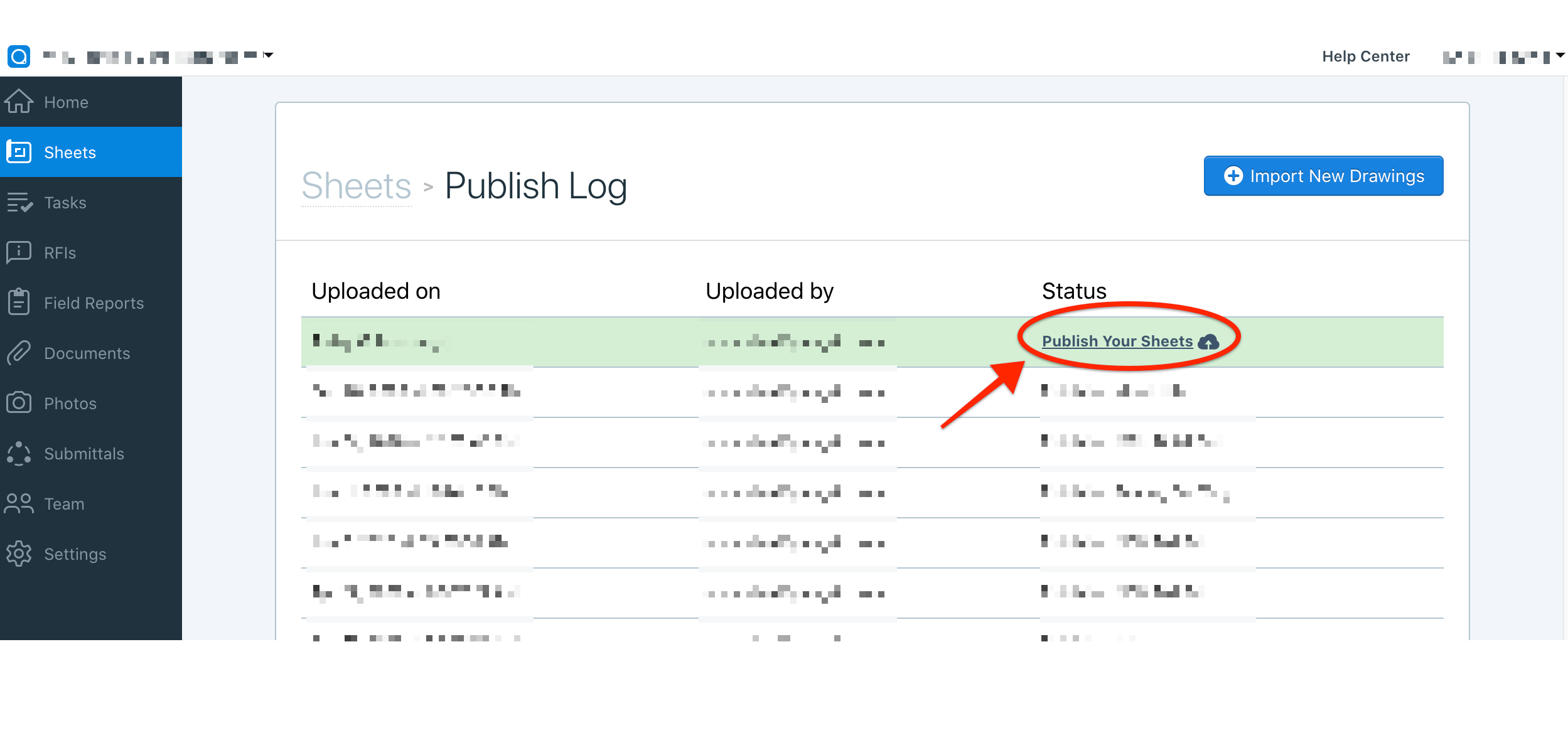The height and width of the screenshot is (755, 1568).
Task: Click the RFIs speech bubble icon
Action: click(19, 252)
